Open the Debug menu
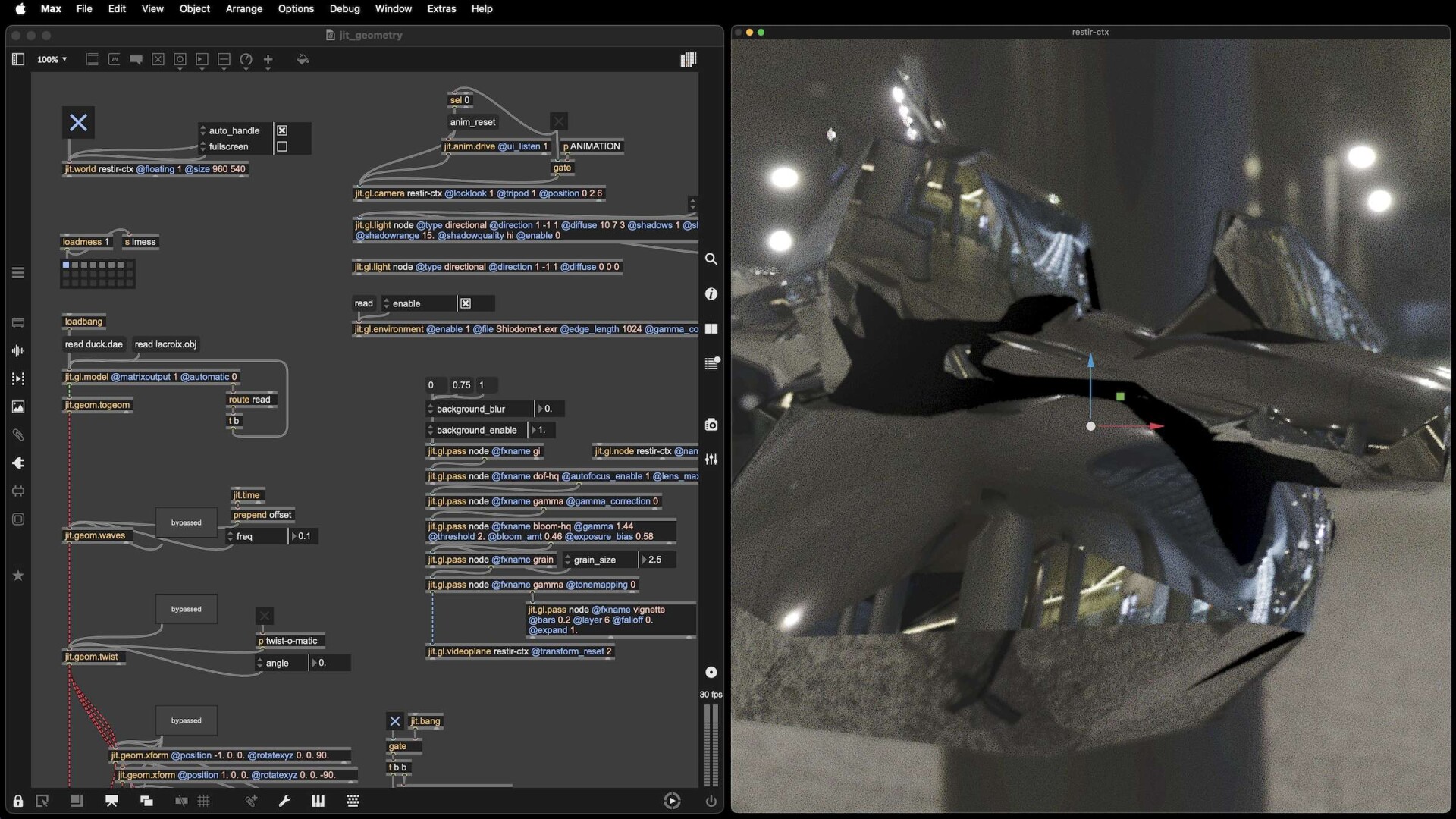Viewport: 1456px width, 819px height. tap(345, 8)
